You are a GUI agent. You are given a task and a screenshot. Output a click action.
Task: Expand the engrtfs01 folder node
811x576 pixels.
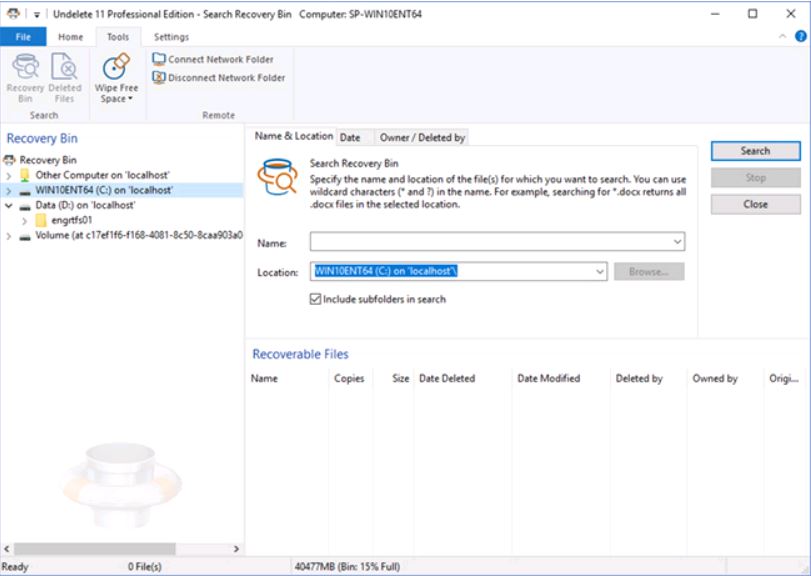coord(24,220)
